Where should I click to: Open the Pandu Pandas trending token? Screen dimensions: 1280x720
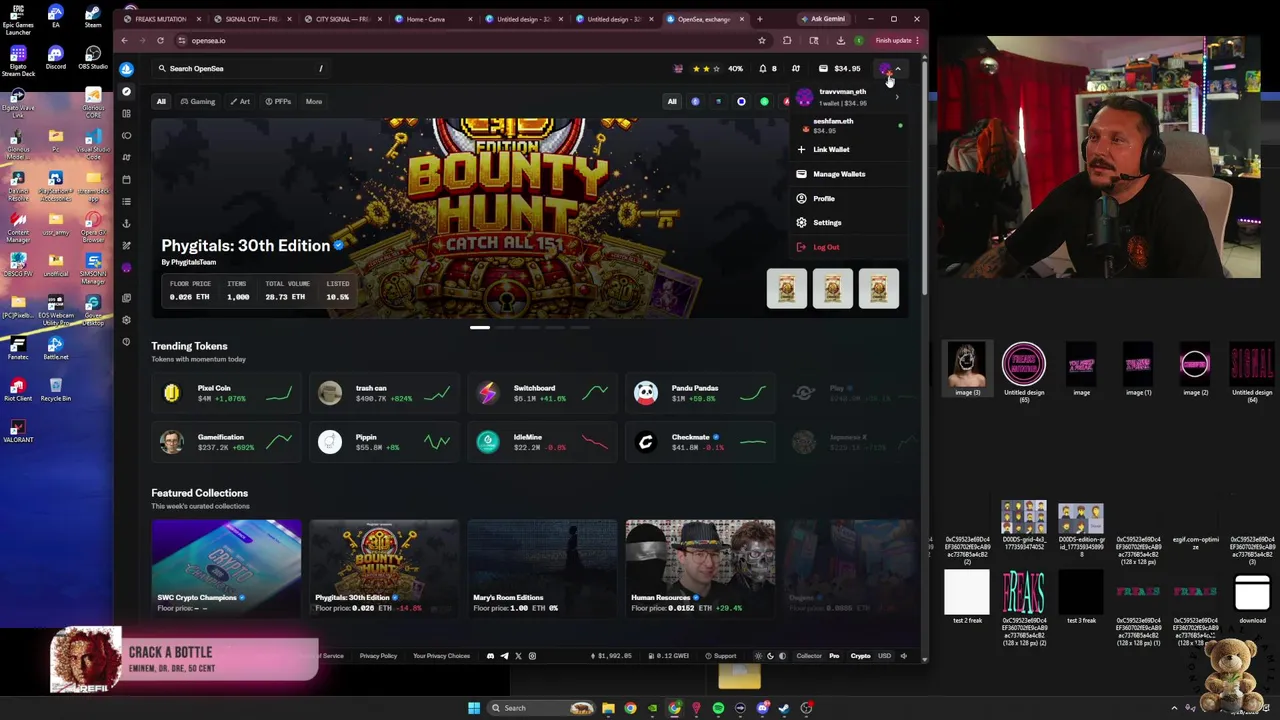point(699,393)
